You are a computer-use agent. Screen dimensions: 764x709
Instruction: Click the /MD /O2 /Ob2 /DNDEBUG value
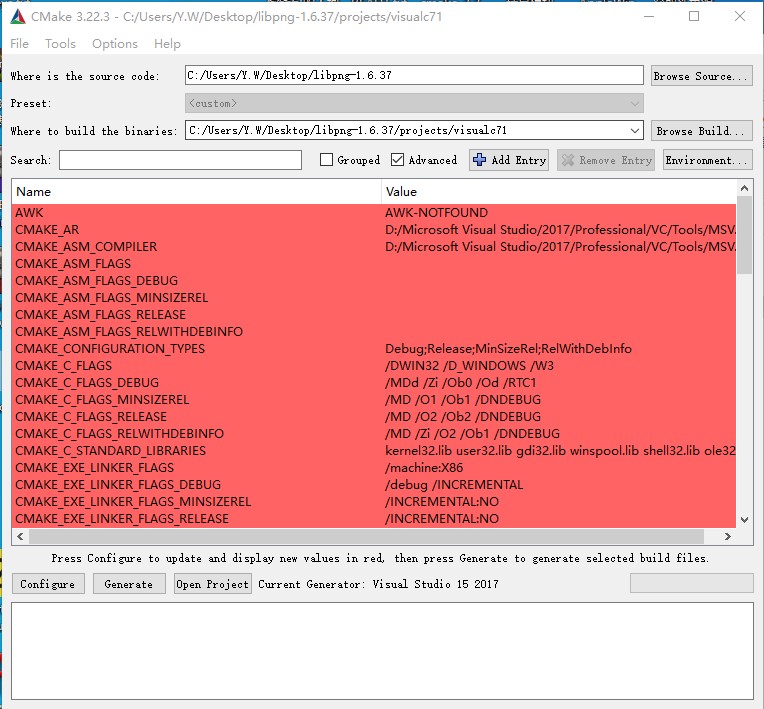463,417
